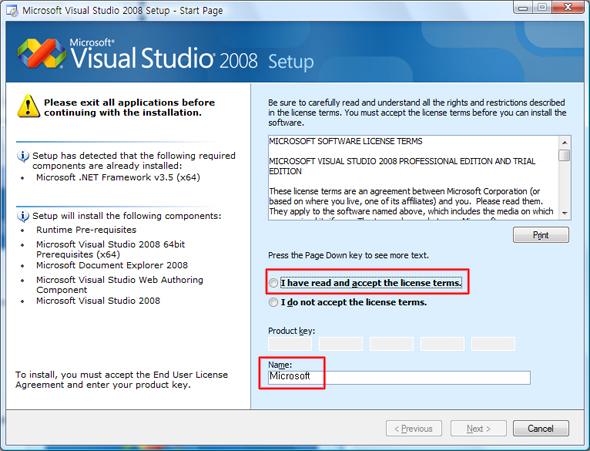
Task: Focus the Name input field
Action: point(399,377)
